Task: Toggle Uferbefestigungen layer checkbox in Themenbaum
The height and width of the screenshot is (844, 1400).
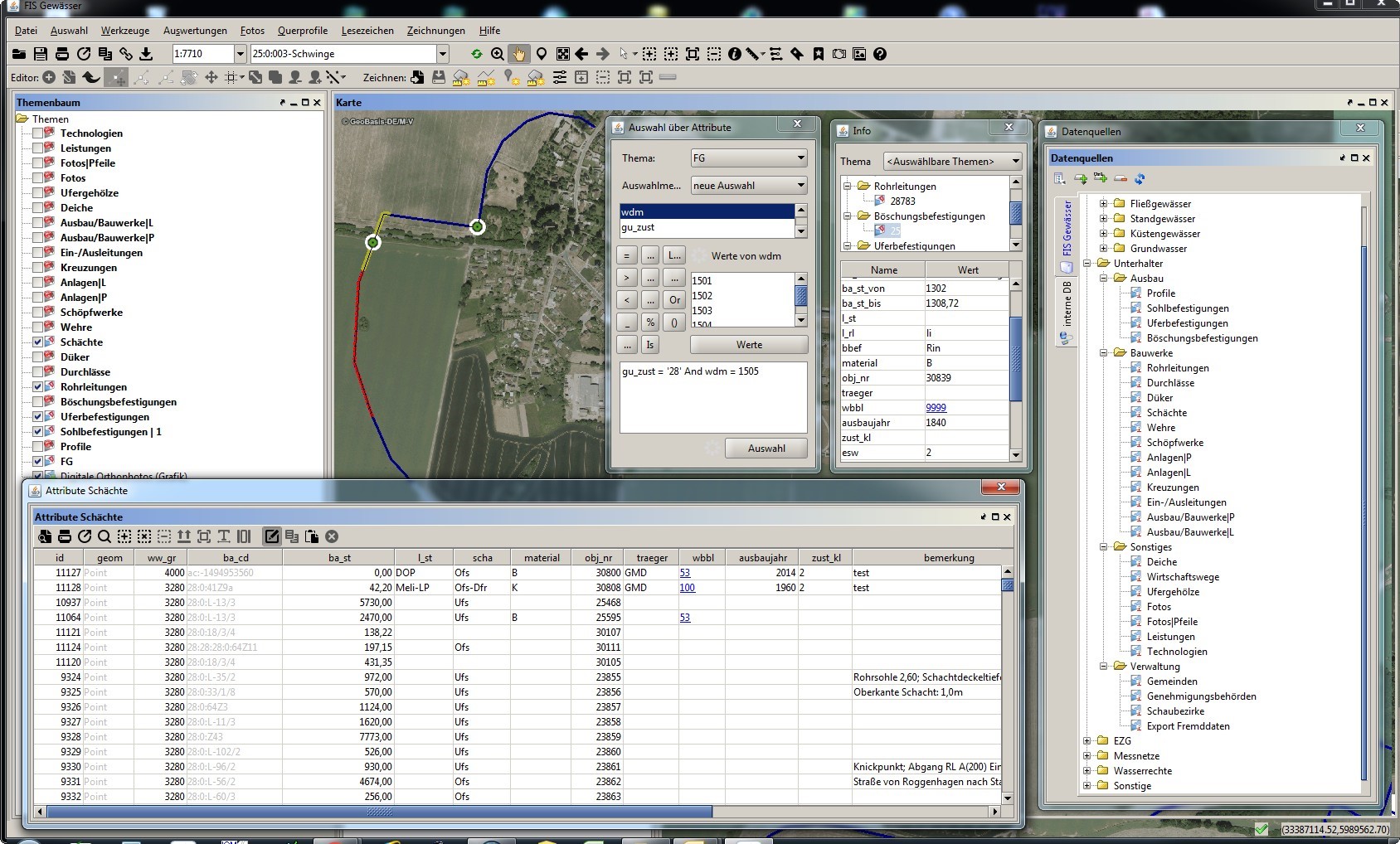Action: coord(38,417)
